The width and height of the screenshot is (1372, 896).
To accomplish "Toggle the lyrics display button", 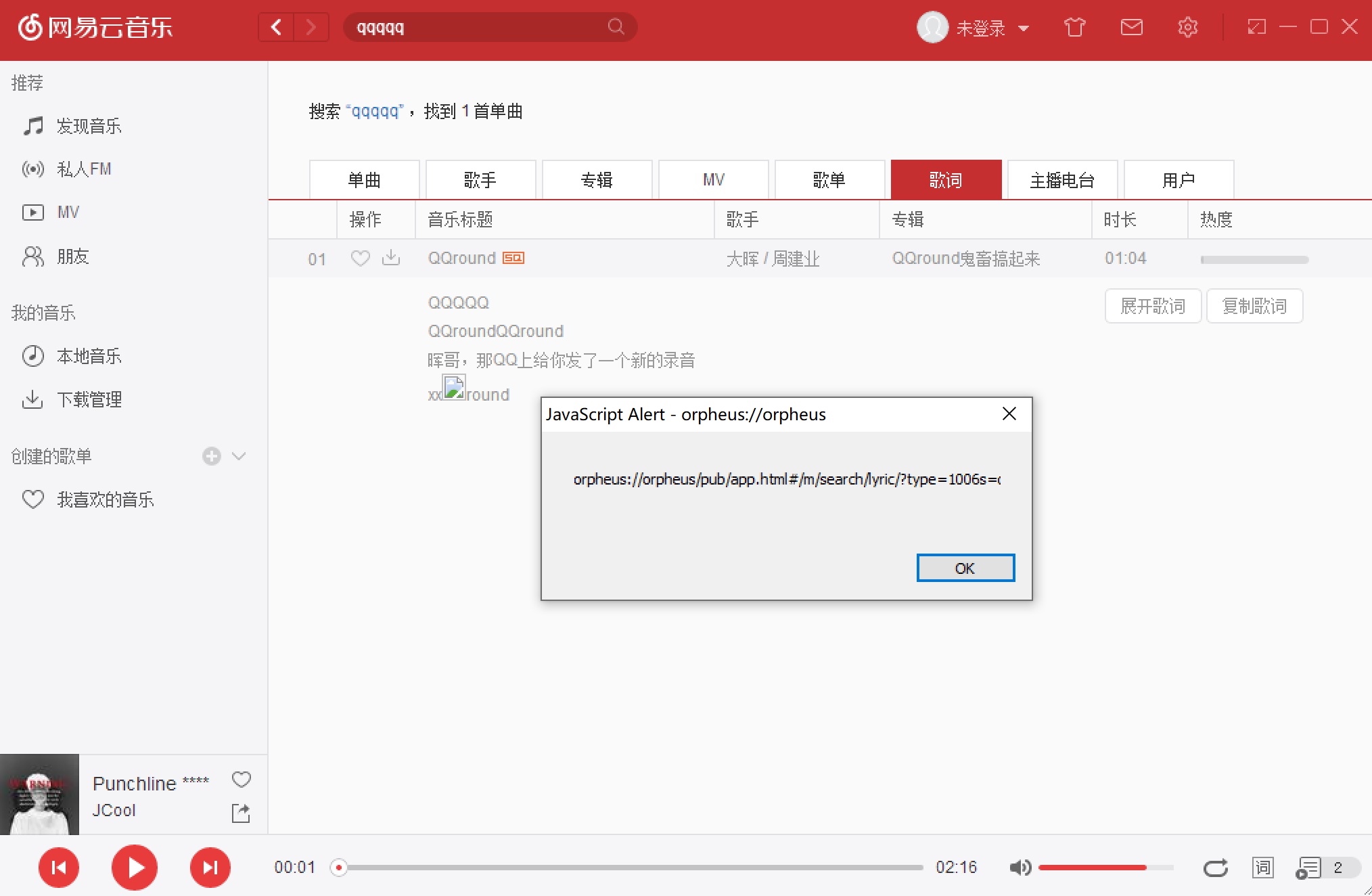I will pyautogui.click(x=1262, y=868).
